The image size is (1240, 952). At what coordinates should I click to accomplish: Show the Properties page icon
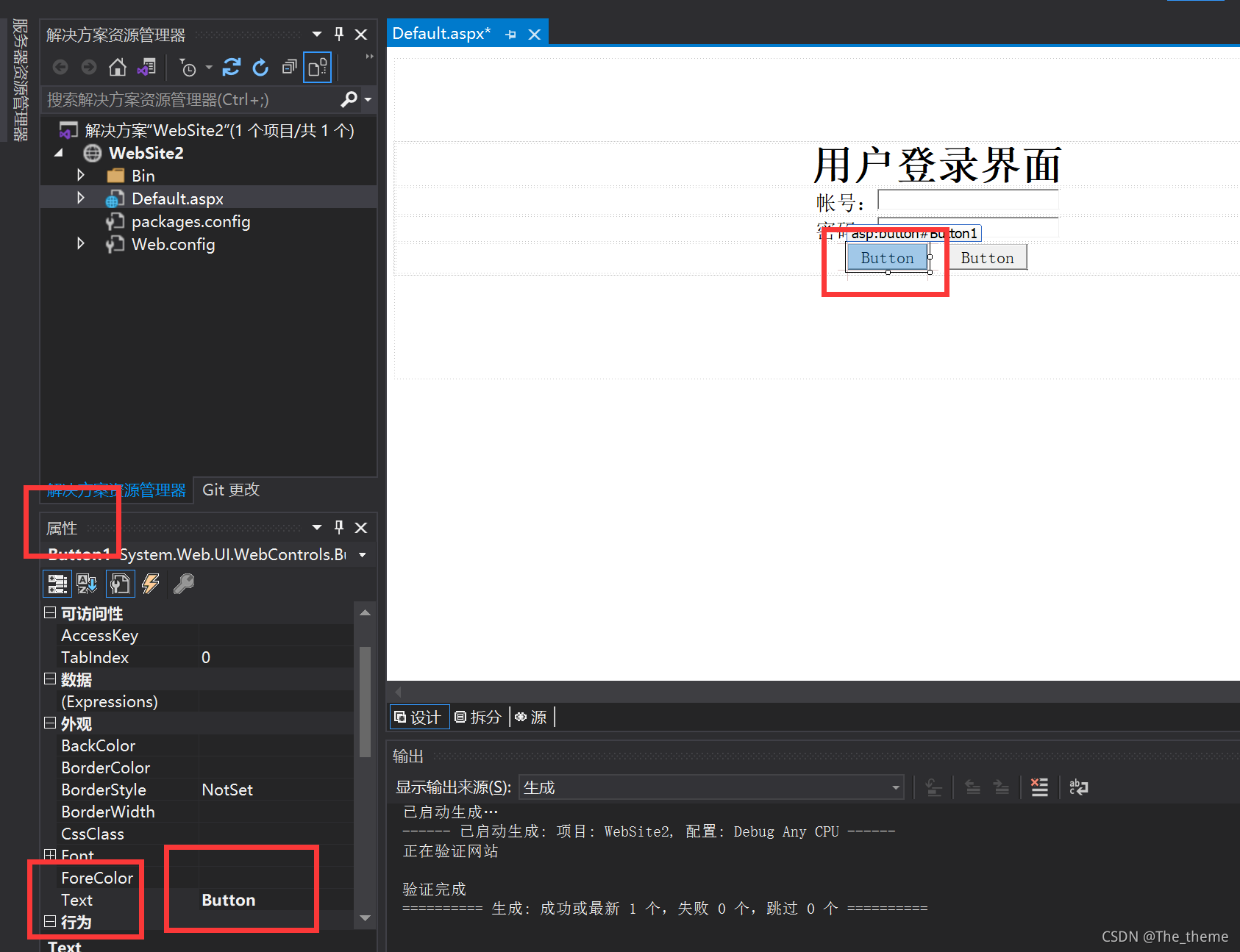[120, 584]
